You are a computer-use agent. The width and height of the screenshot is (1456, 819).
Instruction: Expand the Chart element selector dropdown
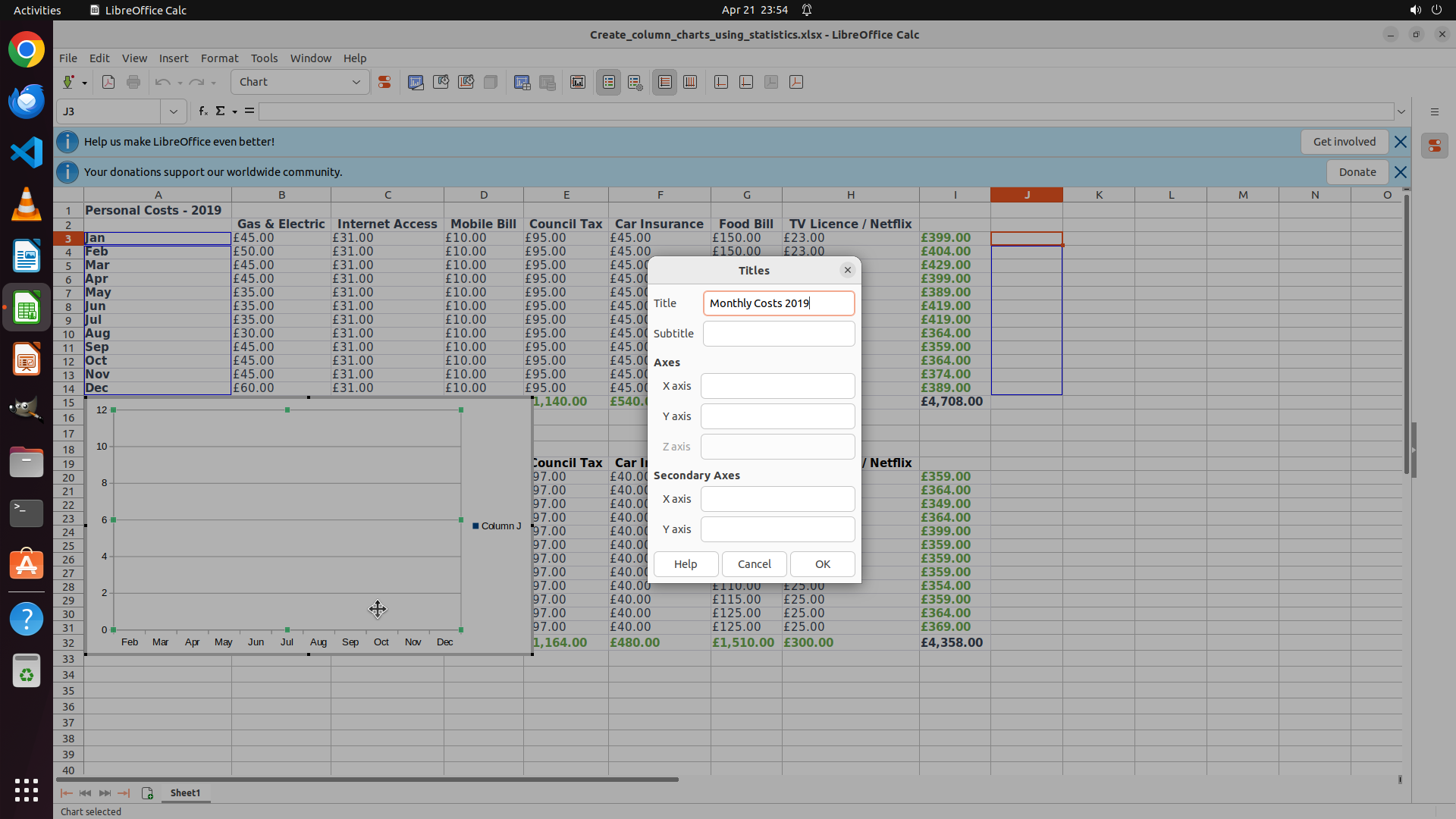pyautogui.click(x=356, y=82)
